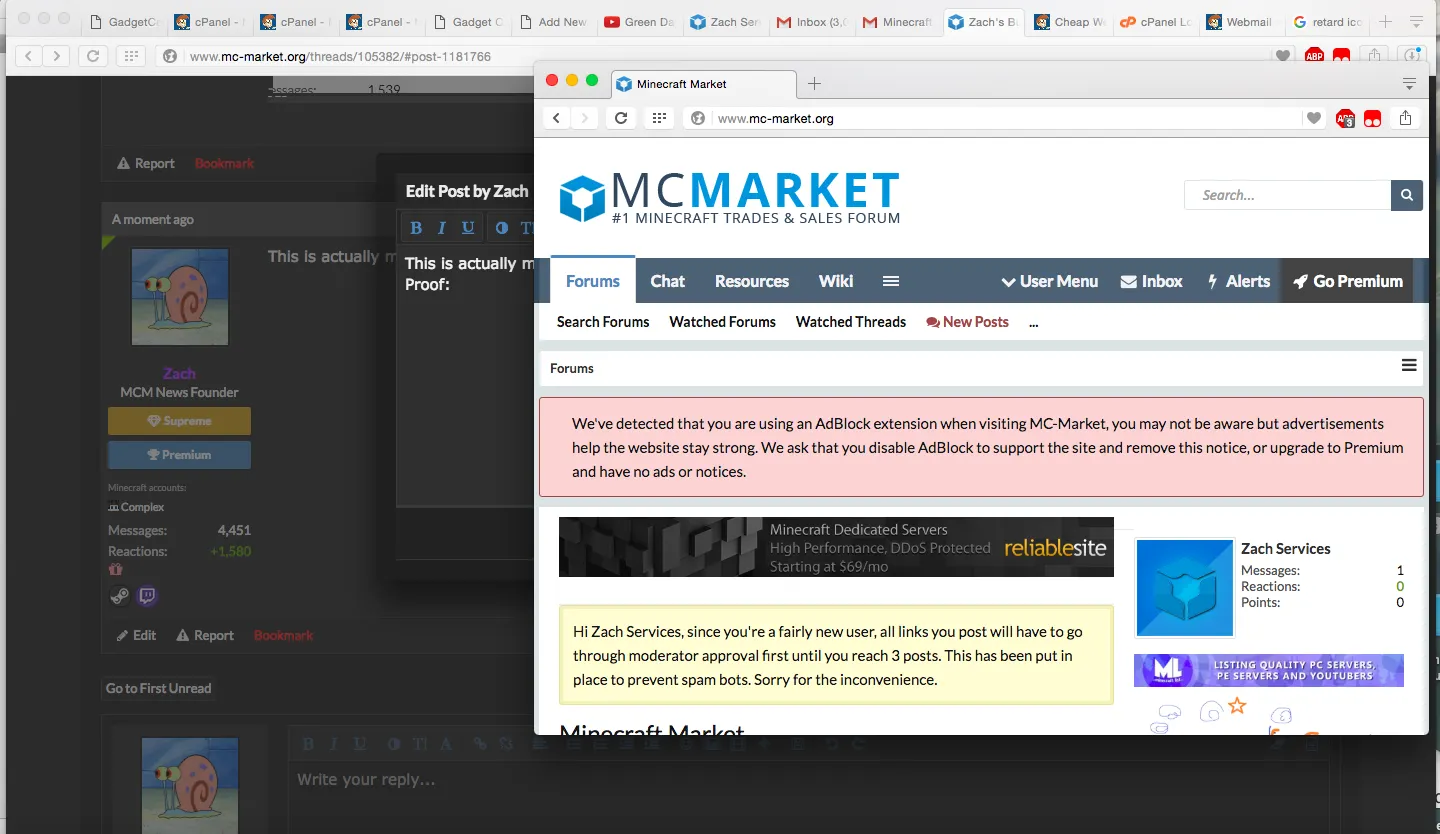Click the MC Market logo
The width and height of the screenshot is (1440, 834).
[729, 196]
